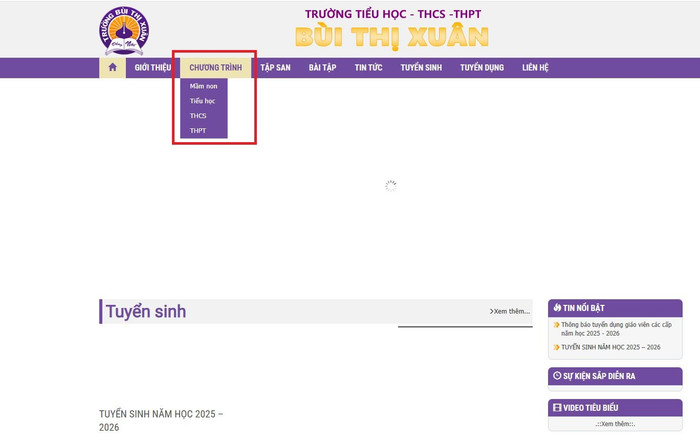The height and width of the screenshot is (446, 700).
Task: Click the film icon beside Video tiêu biểu
Action: pyautogui.click(x=557, y=408)
